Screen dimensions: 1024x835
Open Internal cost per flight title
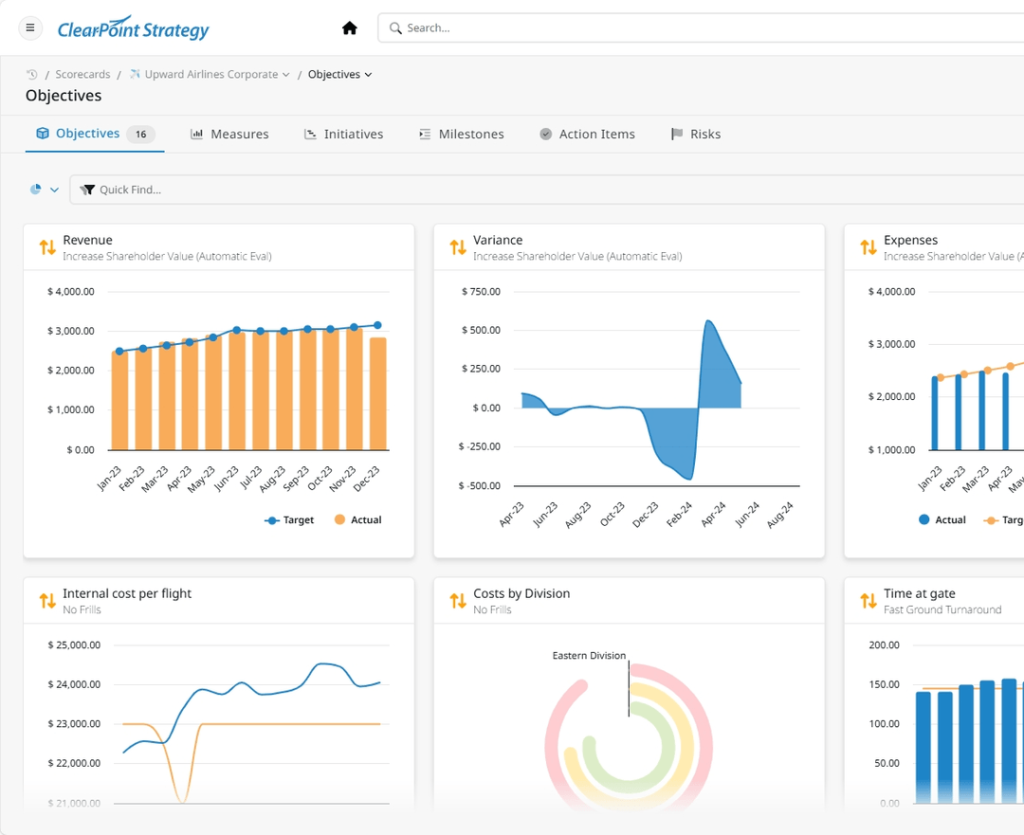pyautogui.click(x=127, y=593)
